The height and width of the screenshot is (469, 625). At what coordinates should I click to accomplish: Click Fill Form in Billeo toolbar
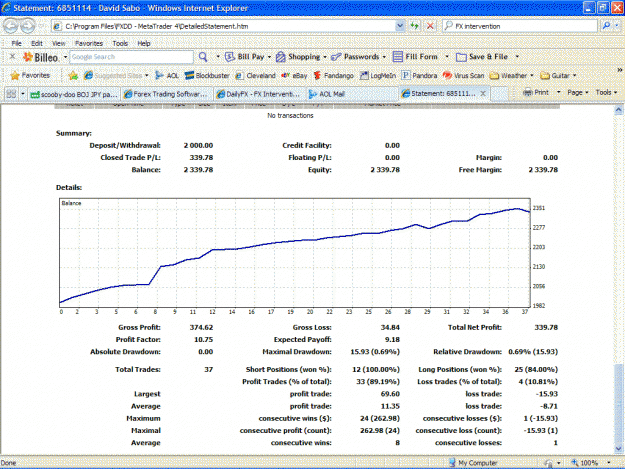click(x=415, y=57)
